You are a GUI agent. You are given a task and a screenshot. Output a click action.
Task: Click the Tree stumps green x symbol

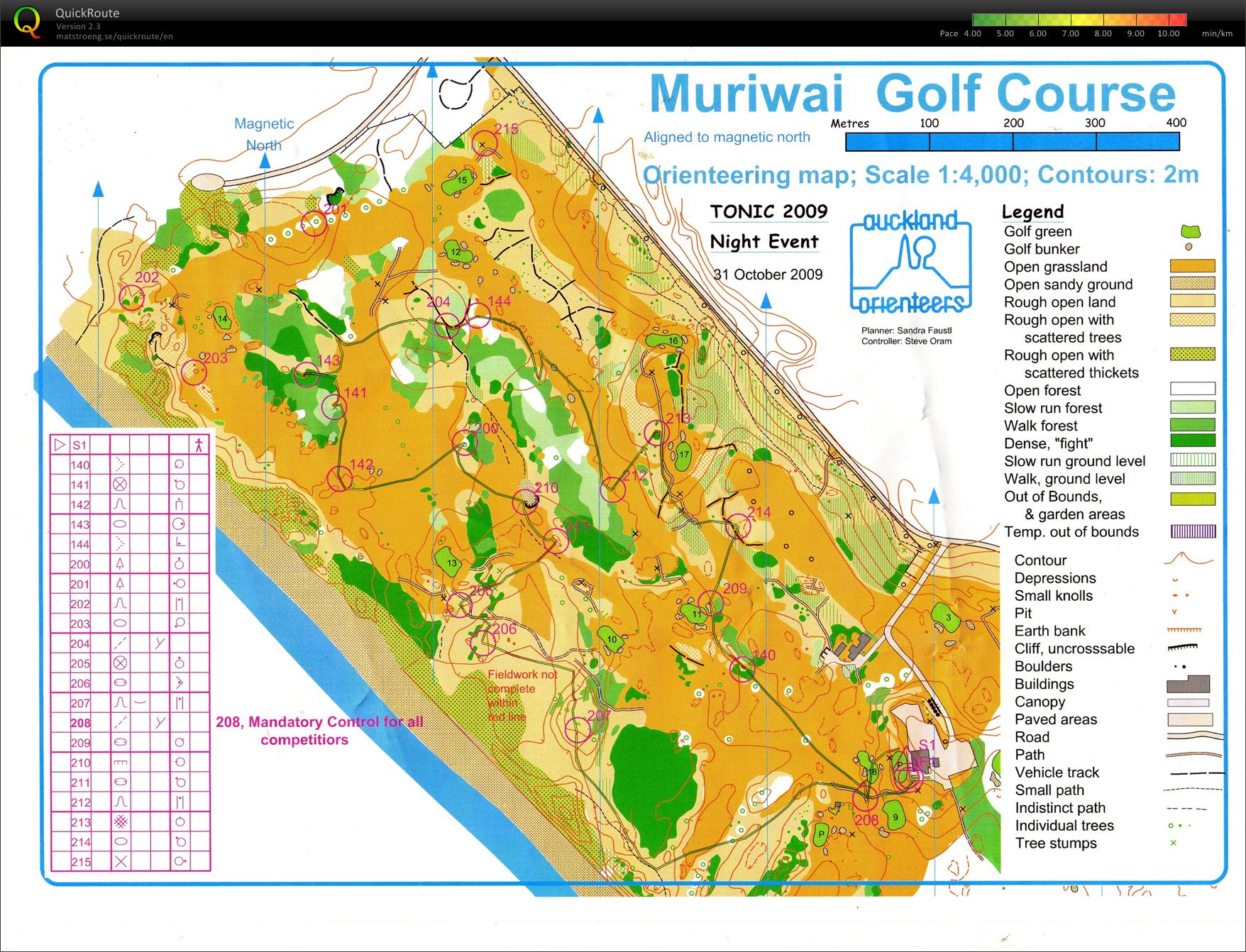[x=1173, y=843]
